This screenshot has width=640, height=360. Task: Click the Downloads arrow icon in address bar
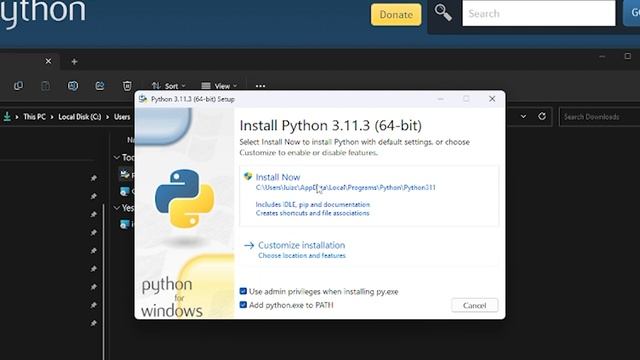click(7, 117)
